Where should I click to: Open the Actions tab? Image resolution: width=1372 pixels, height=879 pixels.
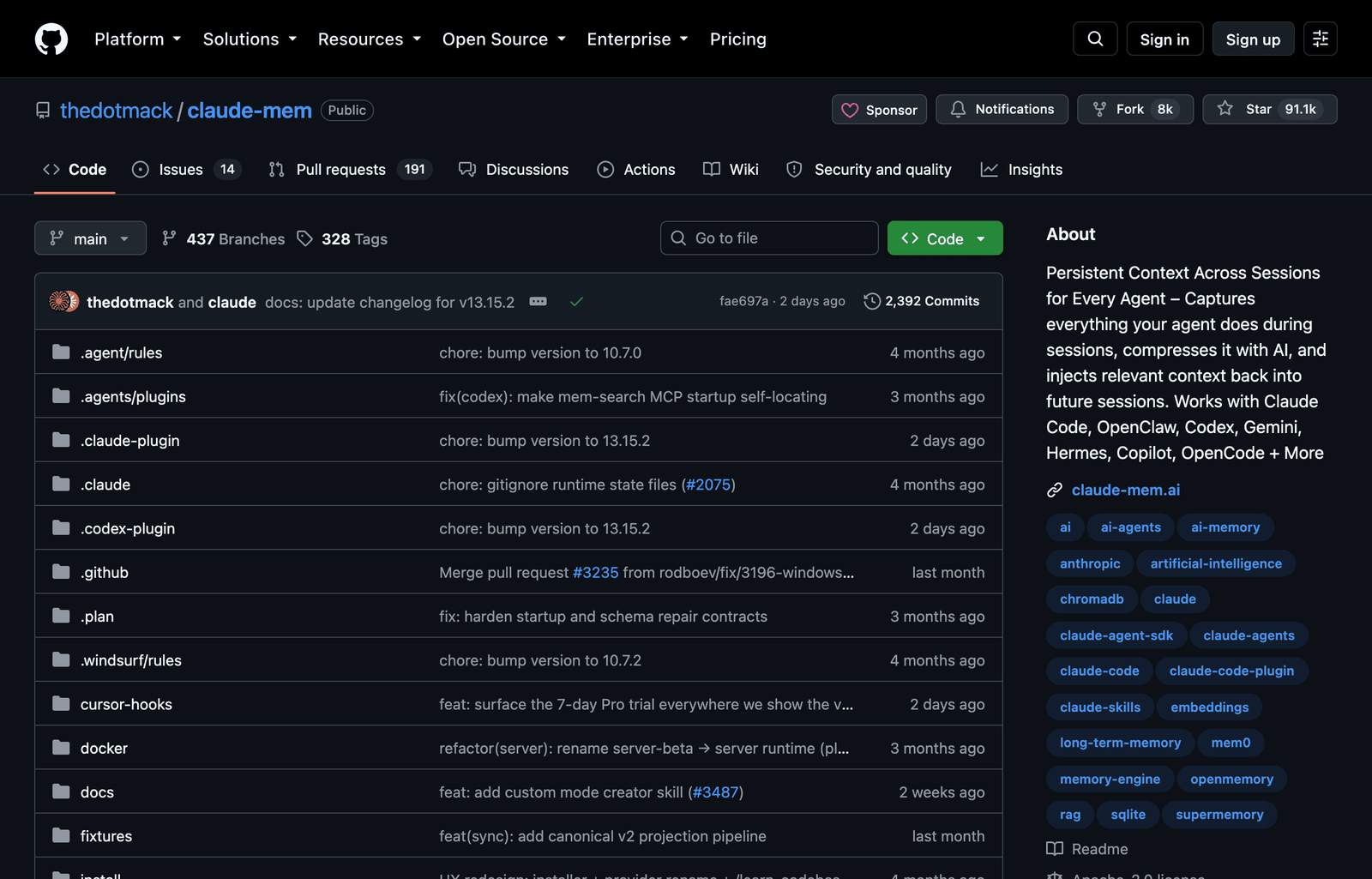[636, 170]
